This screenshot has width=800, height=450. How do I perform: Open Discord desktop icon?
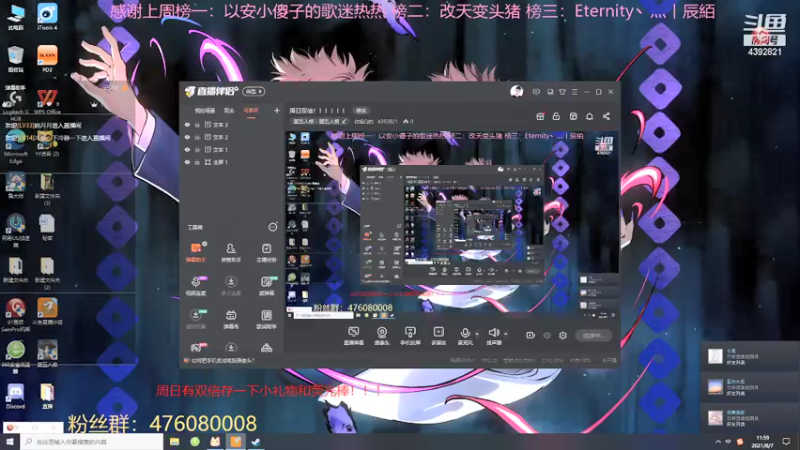point(15,396)
